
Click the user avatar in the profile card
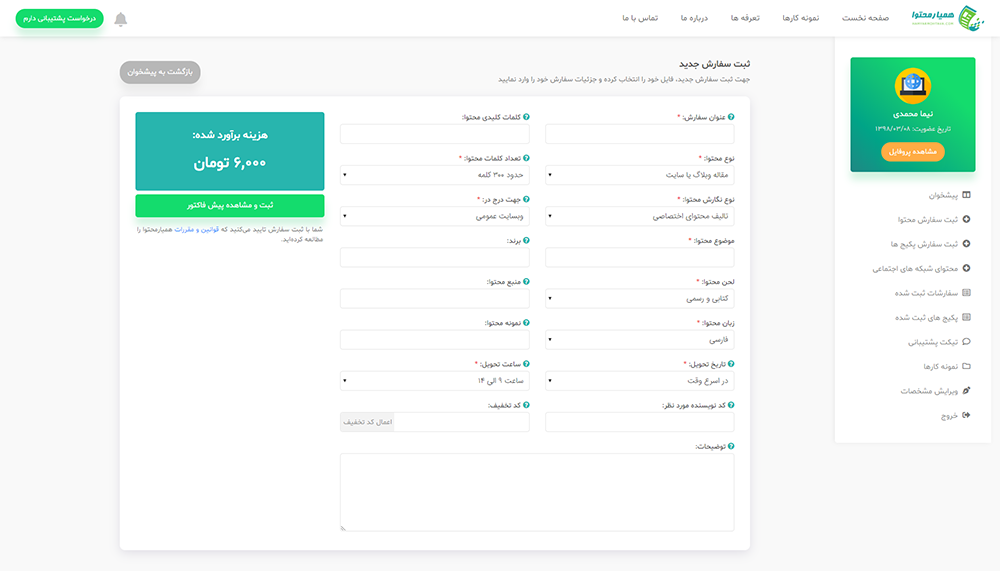[x=913, y=85]
